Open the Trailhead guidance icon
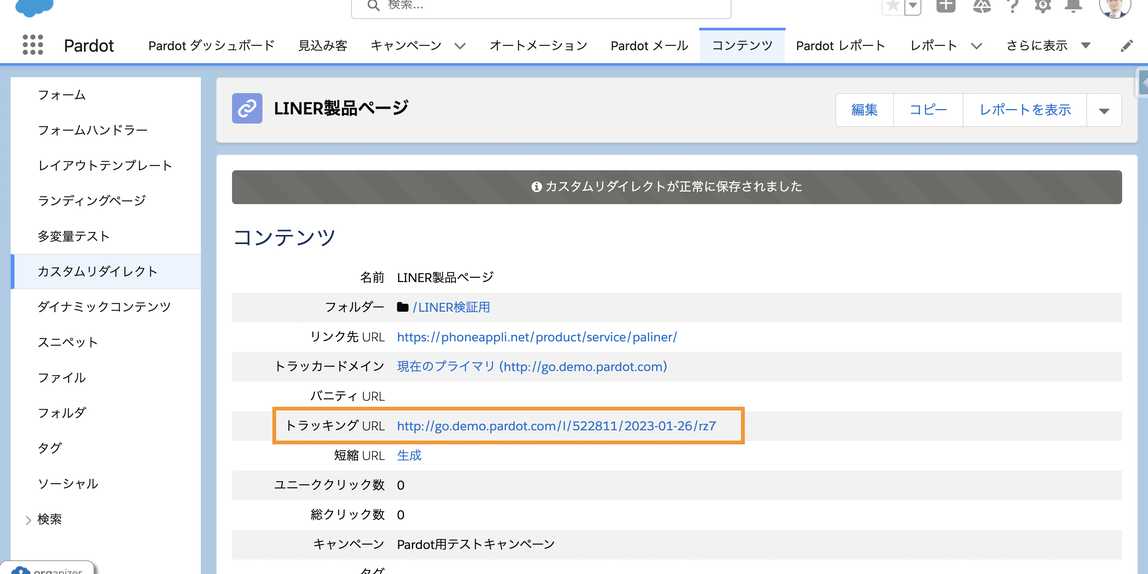 point(982,5)
